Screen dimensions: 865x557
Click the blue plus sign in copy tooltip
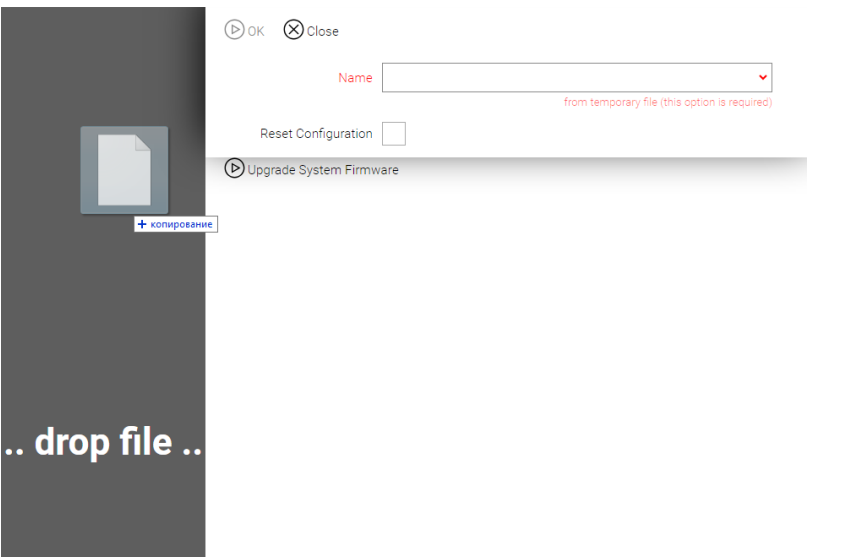143,225
